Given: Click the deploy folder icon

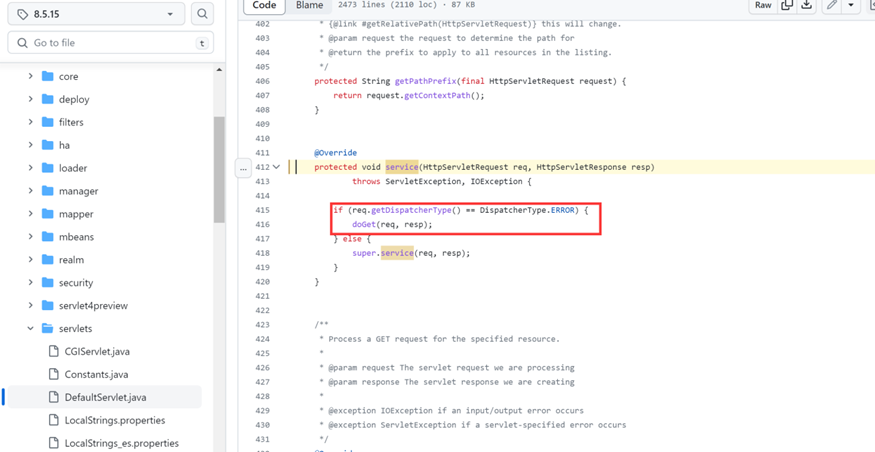Looking at the screenshot, I should click(x=47, y=99).
